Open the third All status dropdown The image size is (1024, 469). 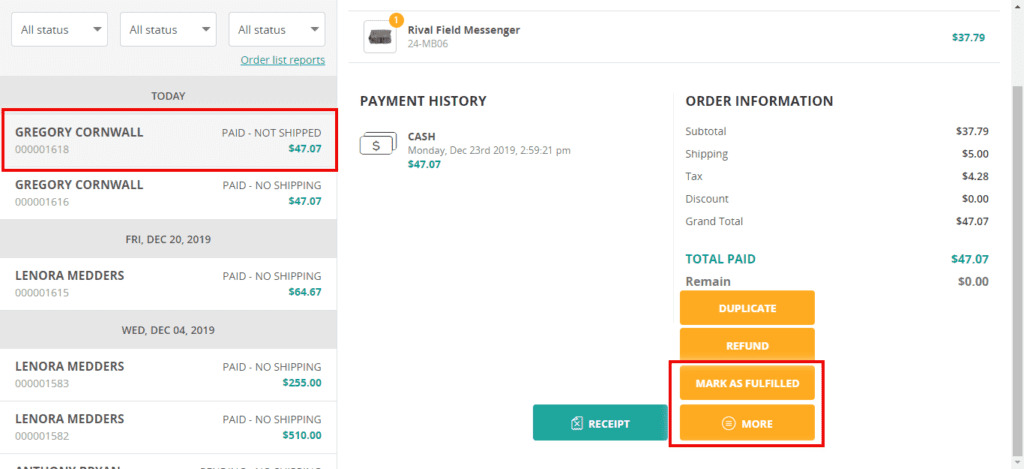(x=277, y=29)
